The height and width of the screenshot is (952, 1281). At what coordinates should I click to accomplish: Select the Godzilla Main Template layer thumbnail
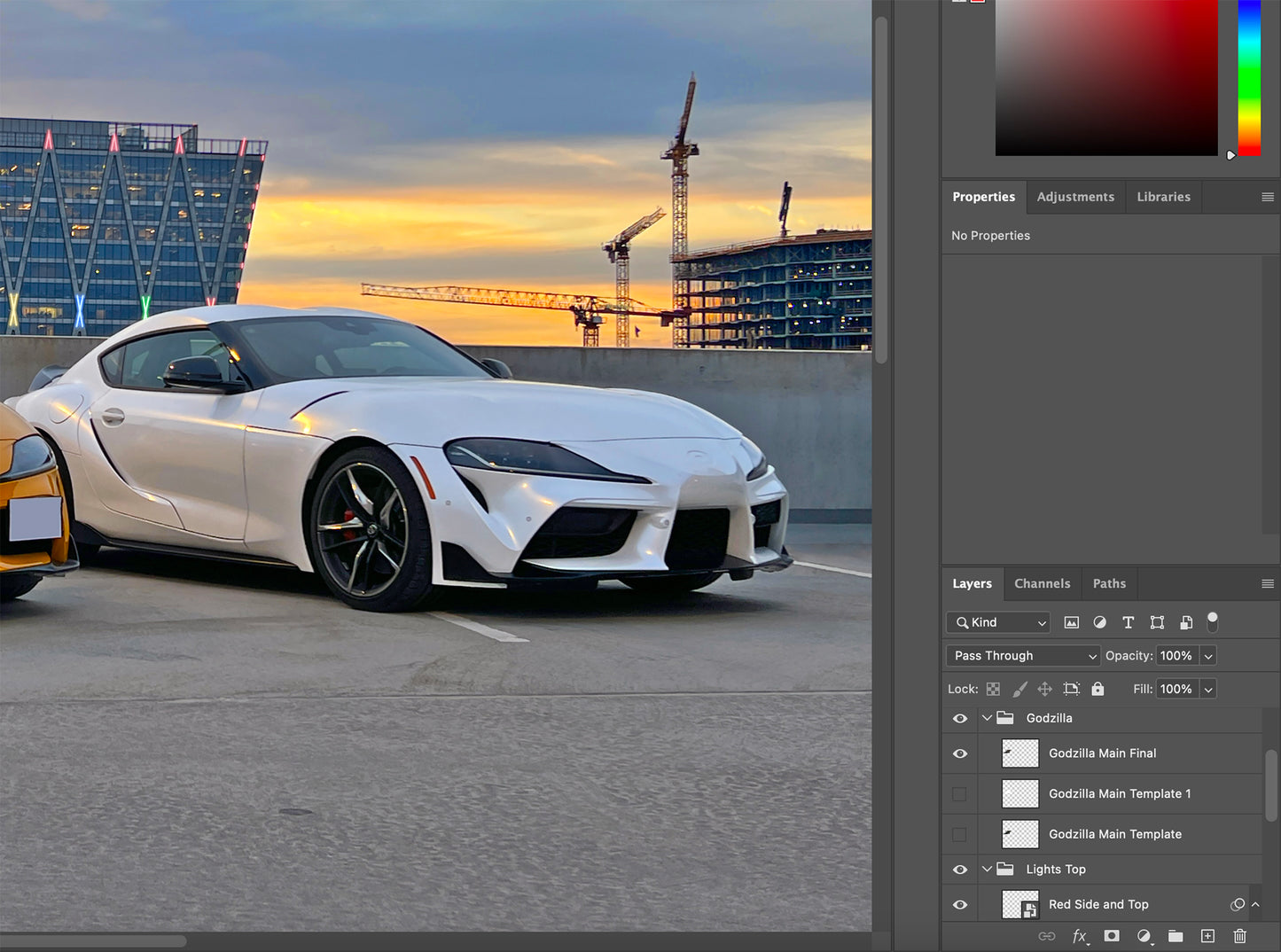1019,834
